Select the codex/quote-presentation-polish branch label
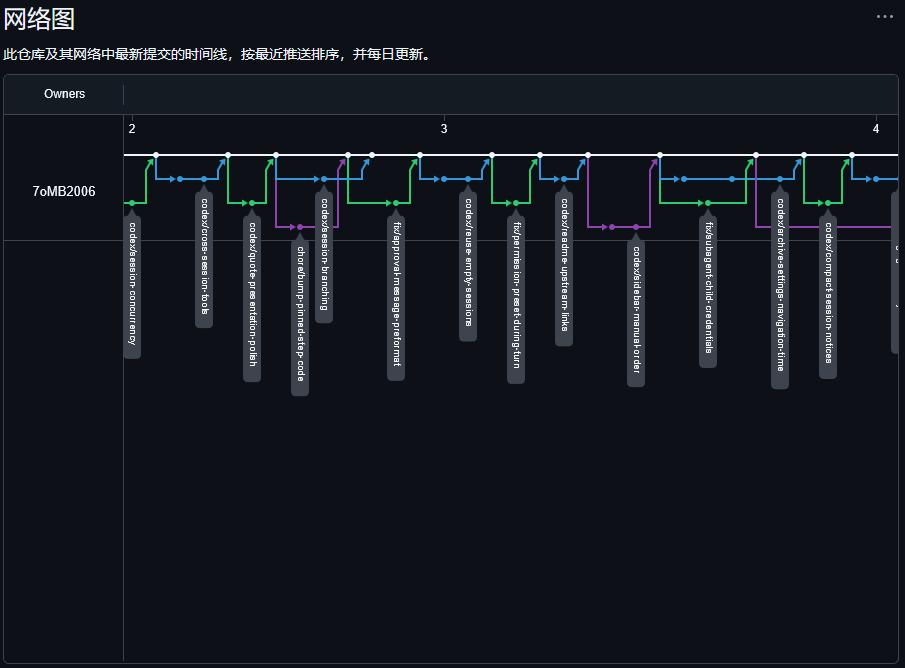Viewport: 905px width, 668px height. tap(252, 294)
